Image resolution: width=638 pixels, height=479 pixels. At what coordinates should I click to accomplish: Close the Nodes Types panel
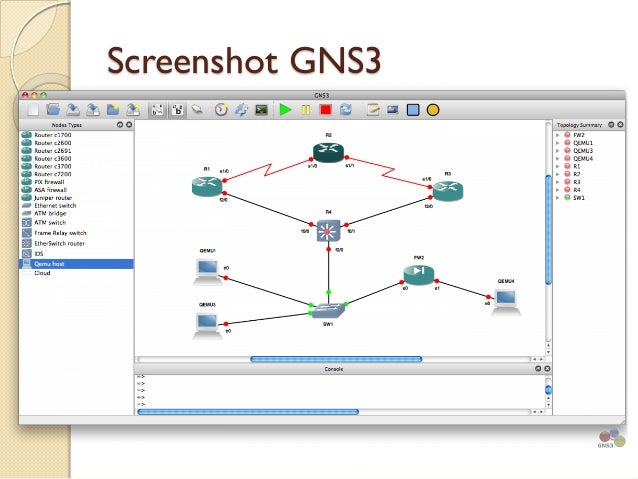129,125
